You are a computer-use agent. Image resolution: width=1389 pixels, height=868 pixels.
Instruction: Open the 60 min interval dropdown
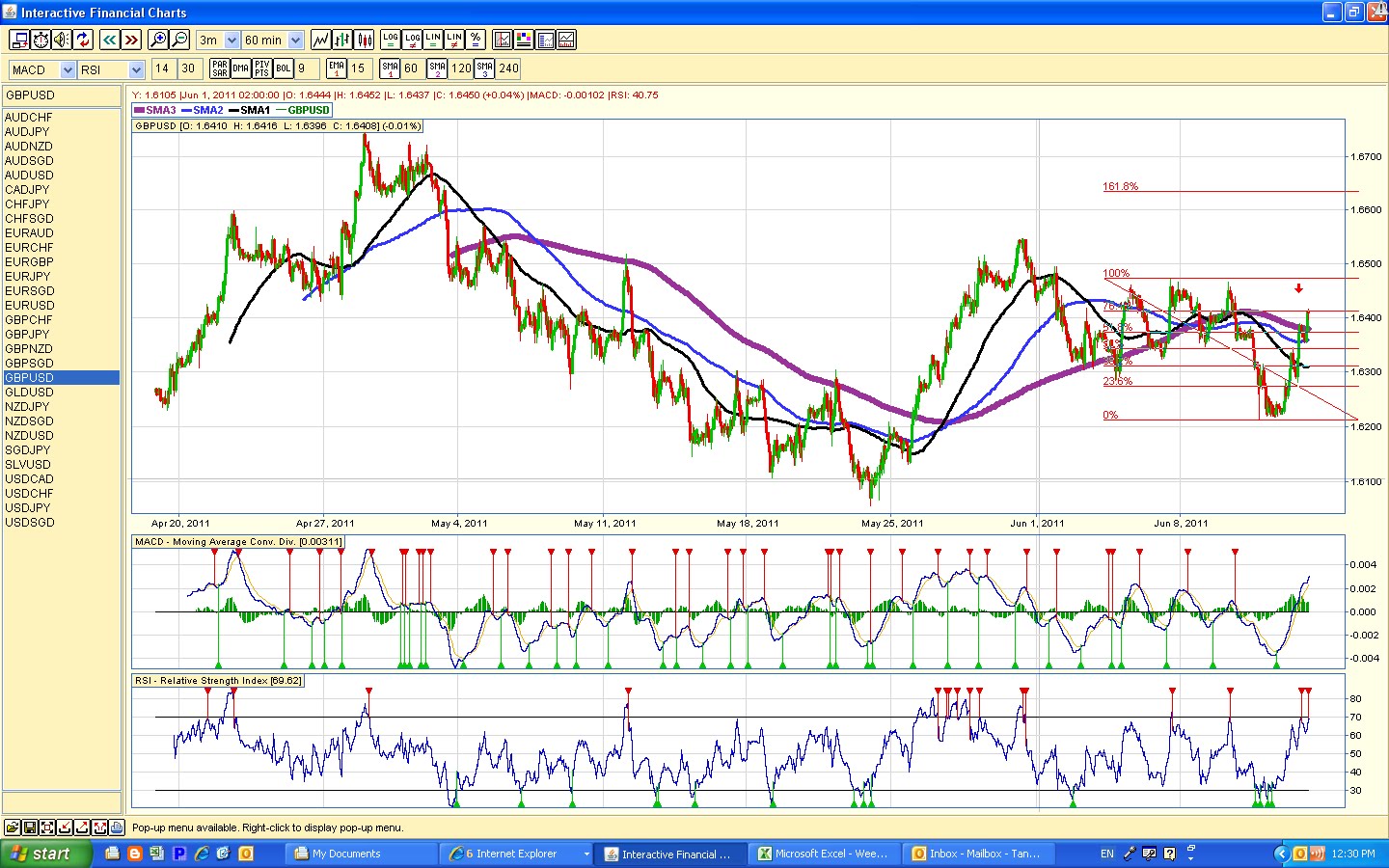pos(296,41)
